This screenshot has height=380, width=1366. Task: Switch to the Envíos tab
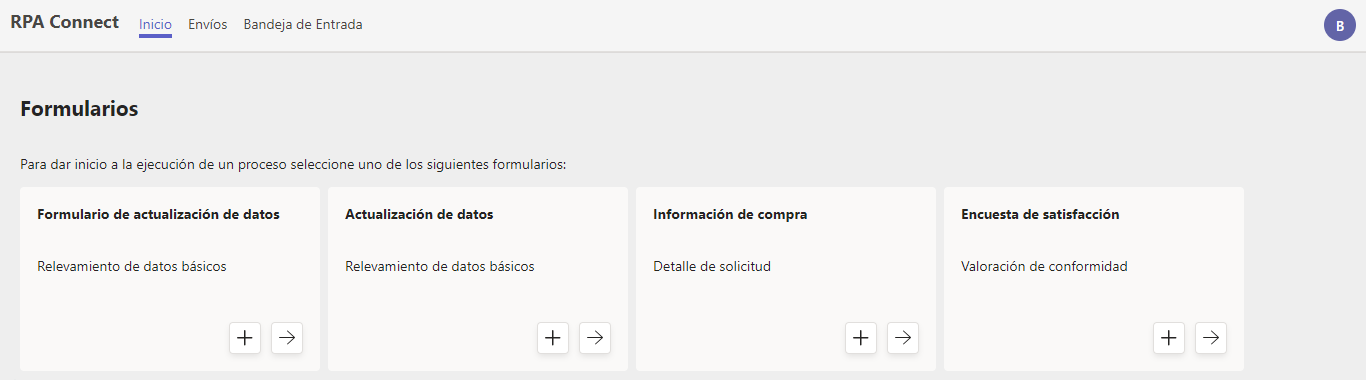click(208, 25)
